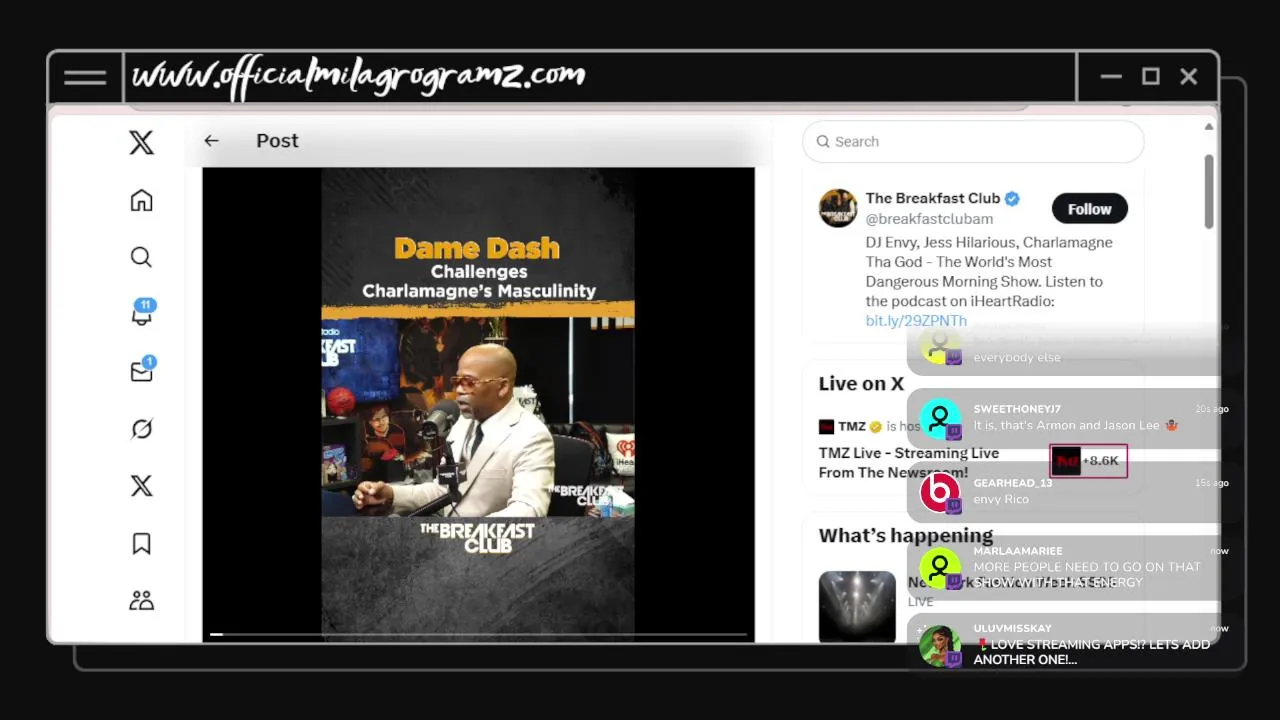Viewport: 1280px width, 720px height.
Task: Click the hamburger menu in overlay title bar
Action: point(85,77)
